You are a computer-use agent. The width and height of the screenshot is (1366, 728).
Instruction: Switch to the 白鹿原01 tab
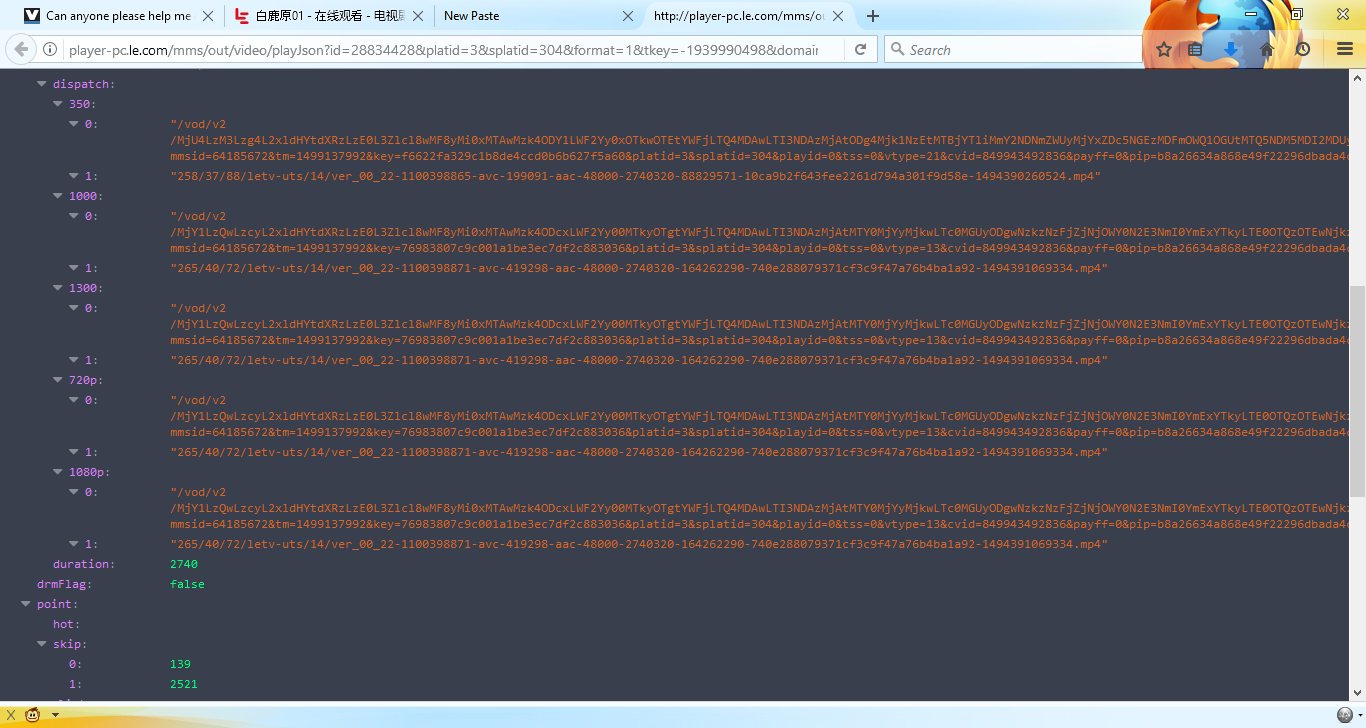[329, 16]
